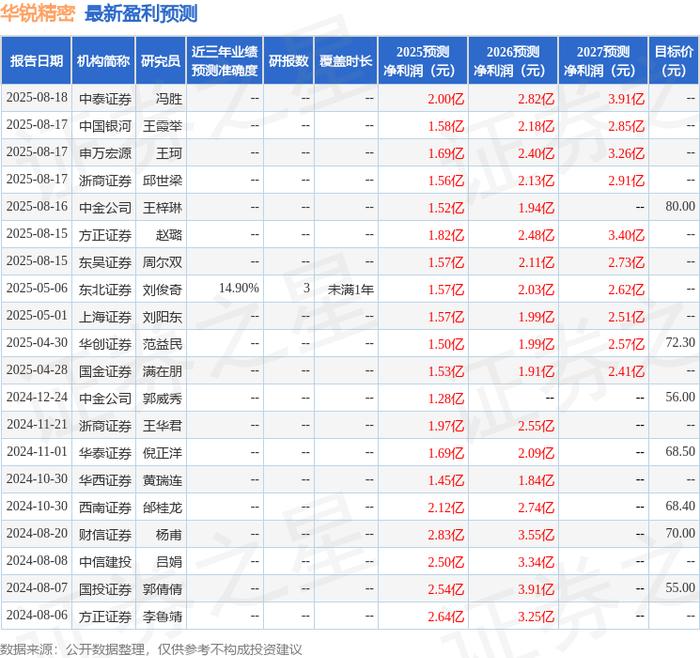Select the 东北证券 institution cell
The height and width of the screenshot is (658, 700).
click(x=105, y=289)
